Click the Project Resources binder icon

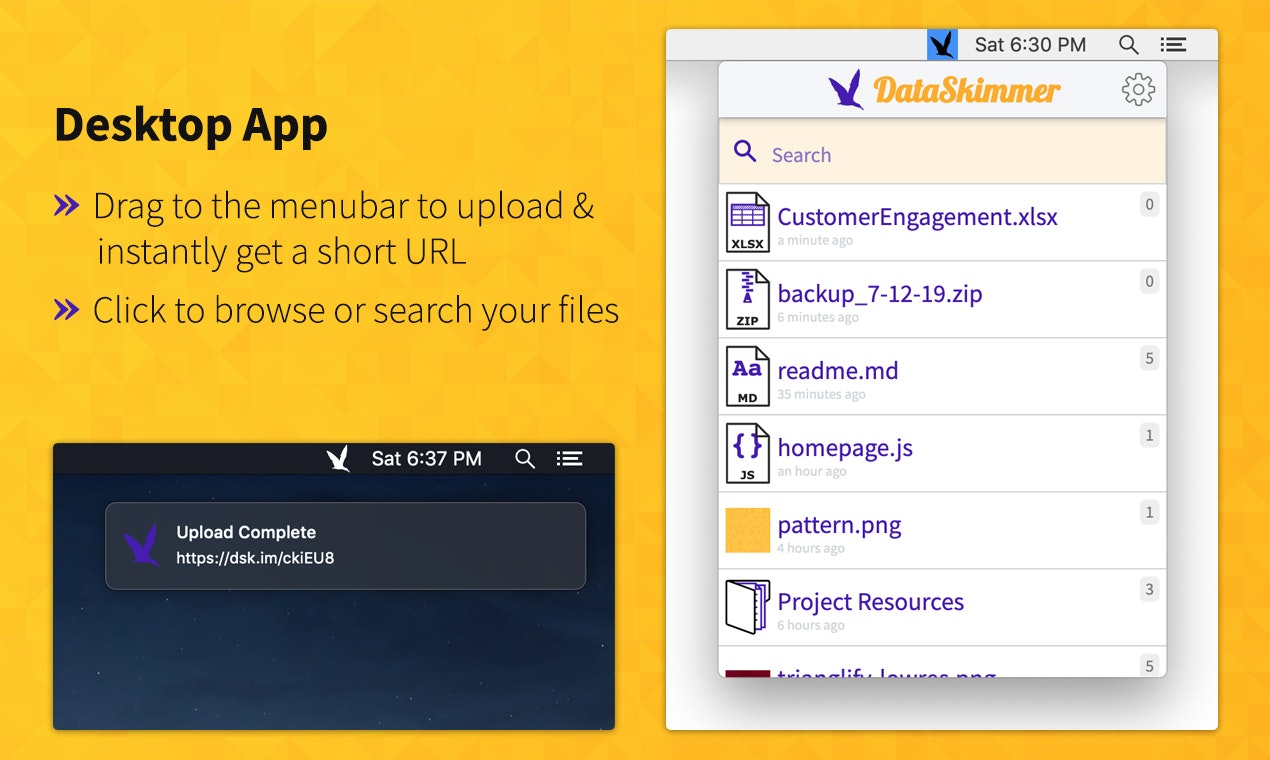click(x=747, y=607)
